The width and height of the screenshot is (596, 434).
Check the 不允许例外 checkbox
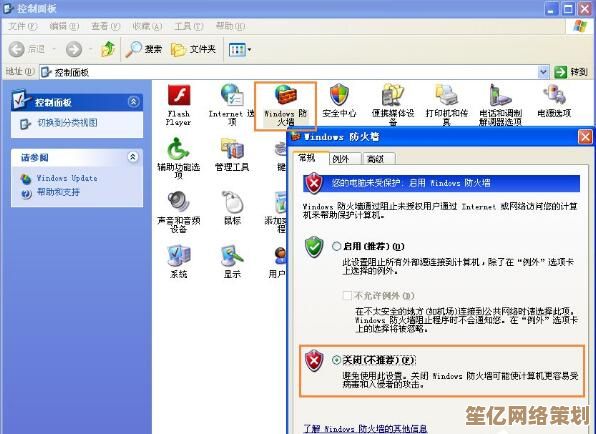click(347, 295)
